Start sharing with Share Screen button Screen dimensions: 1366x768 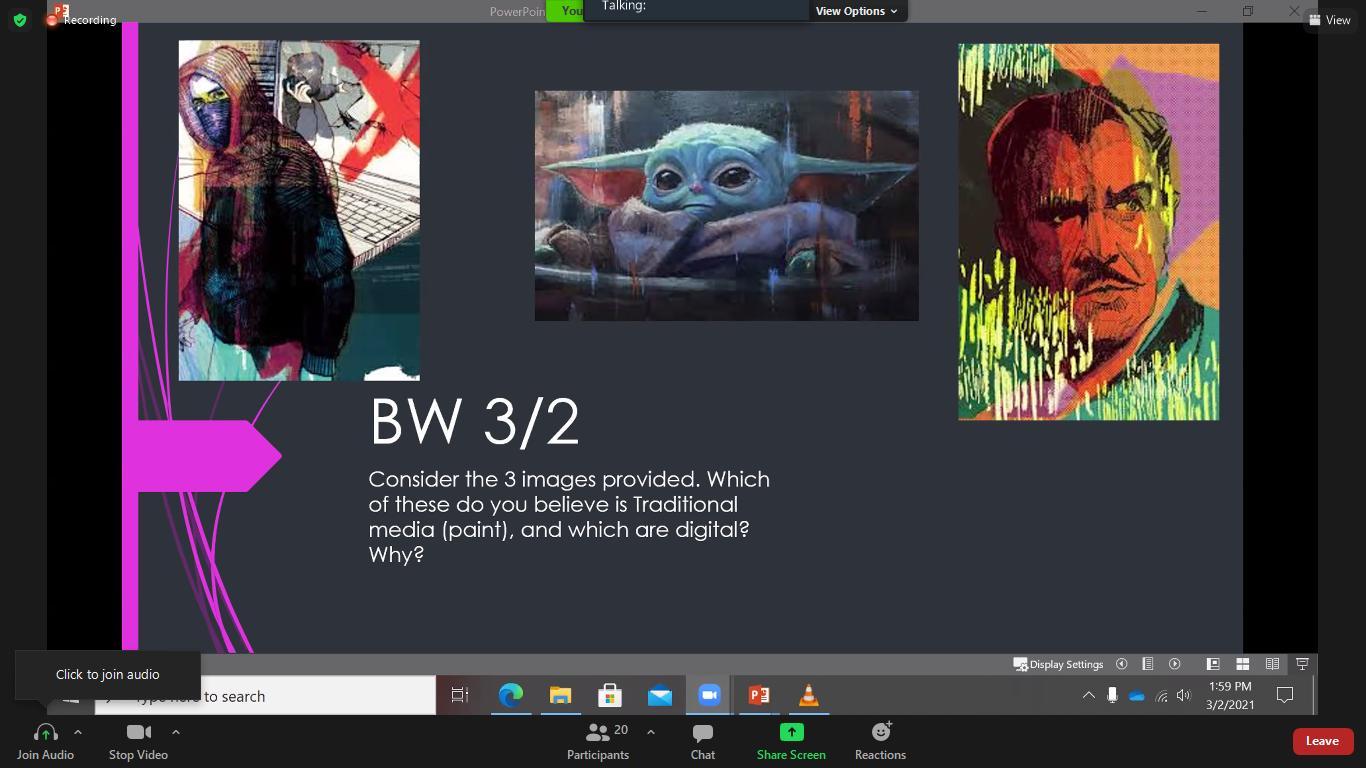tap(791, 741)
